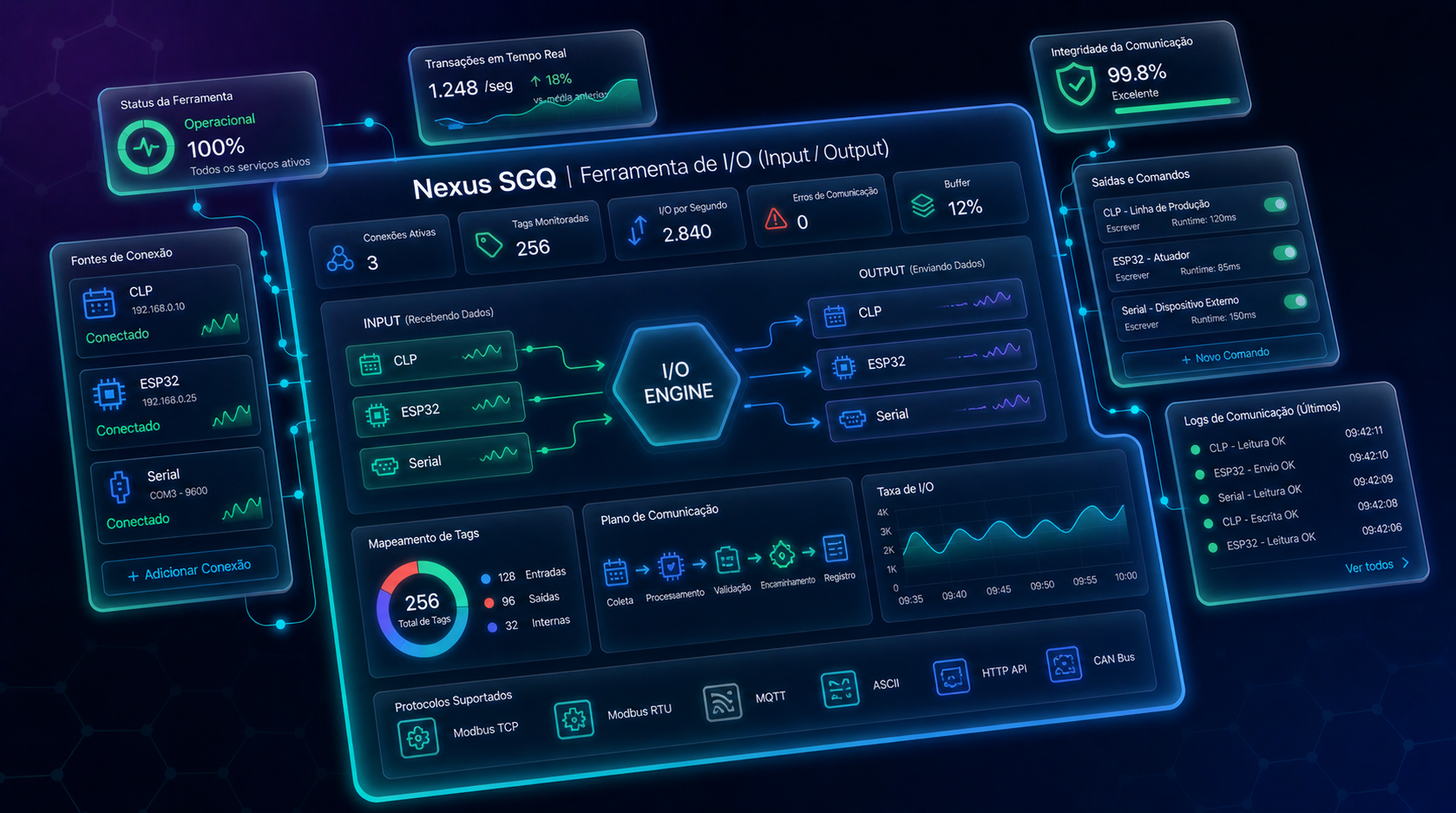The width and height of the screenshot is (1456, 813).
Task: Click the CLP icon under INPUT
Action: (371, 364)
